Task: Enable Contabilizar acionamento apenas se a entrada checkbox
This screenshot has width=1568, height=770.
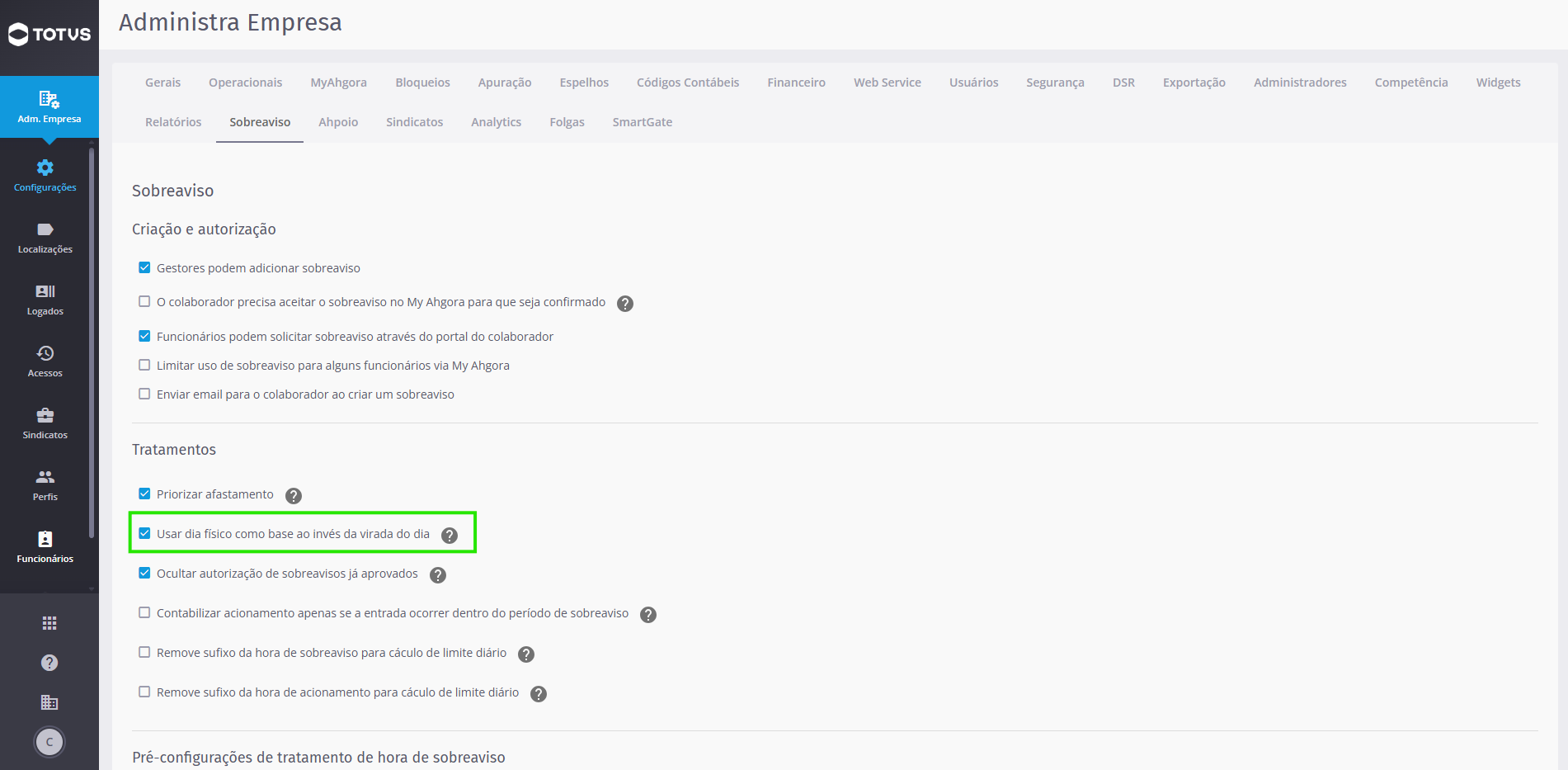Action: pos(144,612)
